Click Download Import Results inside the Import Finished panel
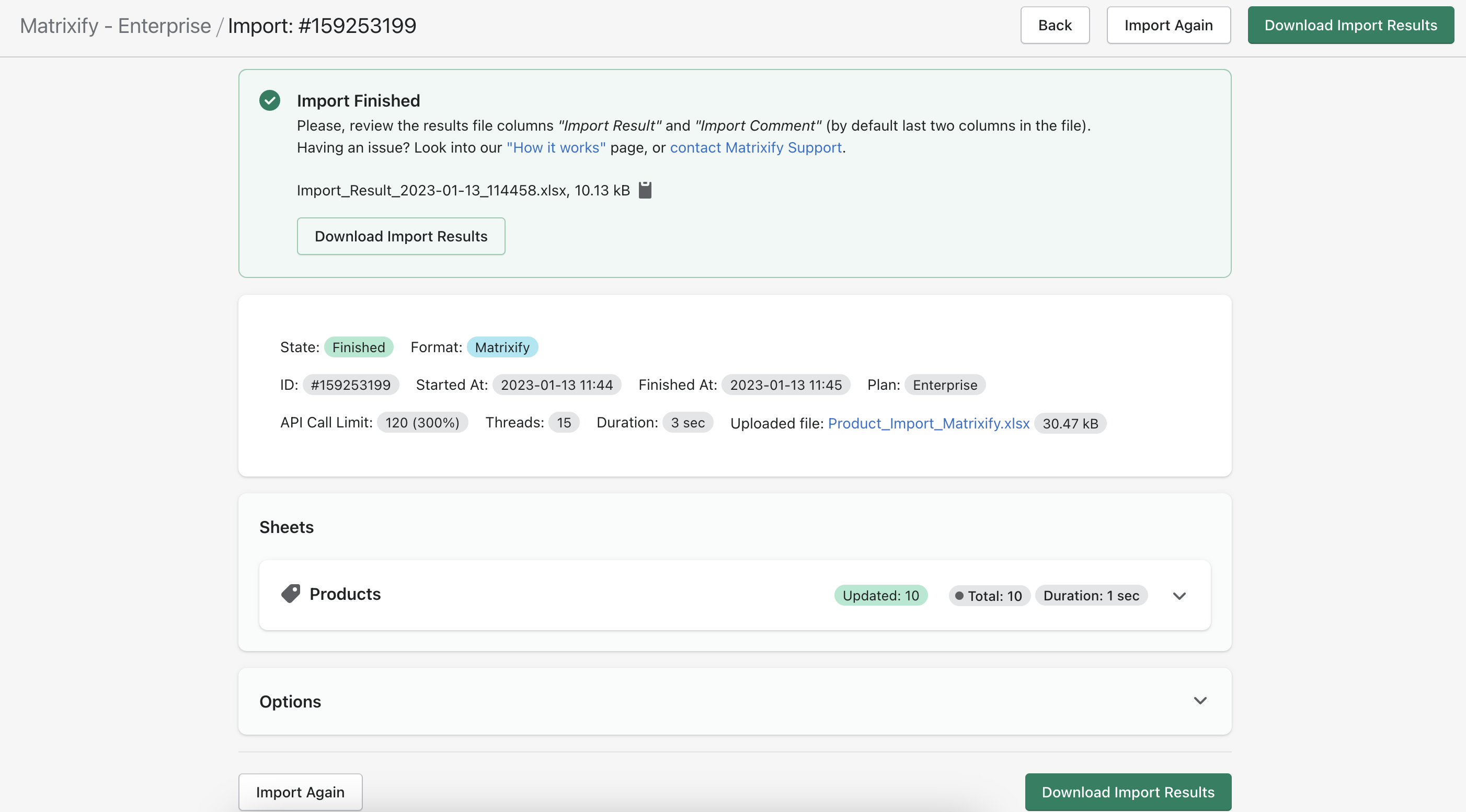1466x812 pixels. (x=400, y=236)
